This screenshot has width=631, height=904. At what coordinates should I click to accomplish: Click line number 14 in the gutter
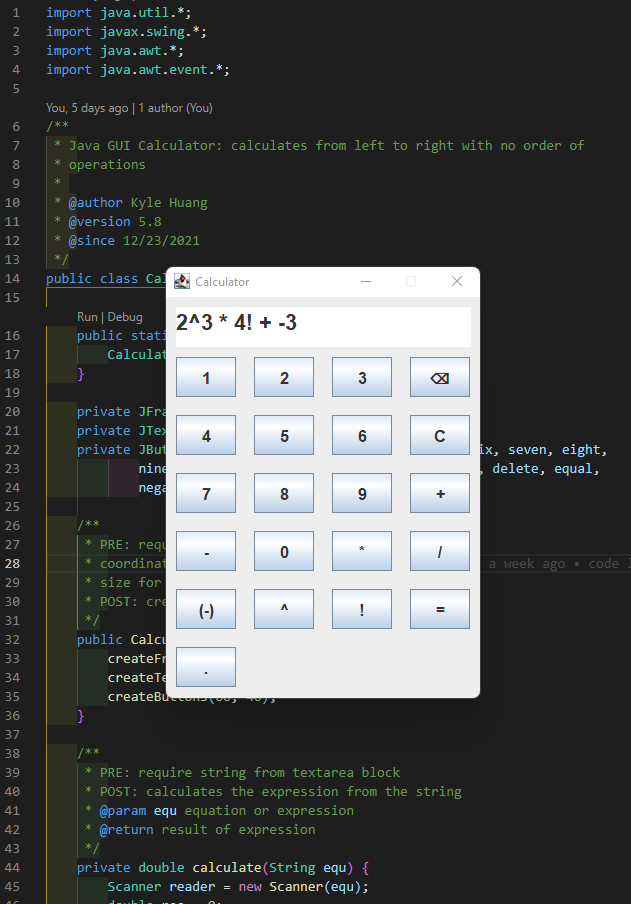(13, 278)
